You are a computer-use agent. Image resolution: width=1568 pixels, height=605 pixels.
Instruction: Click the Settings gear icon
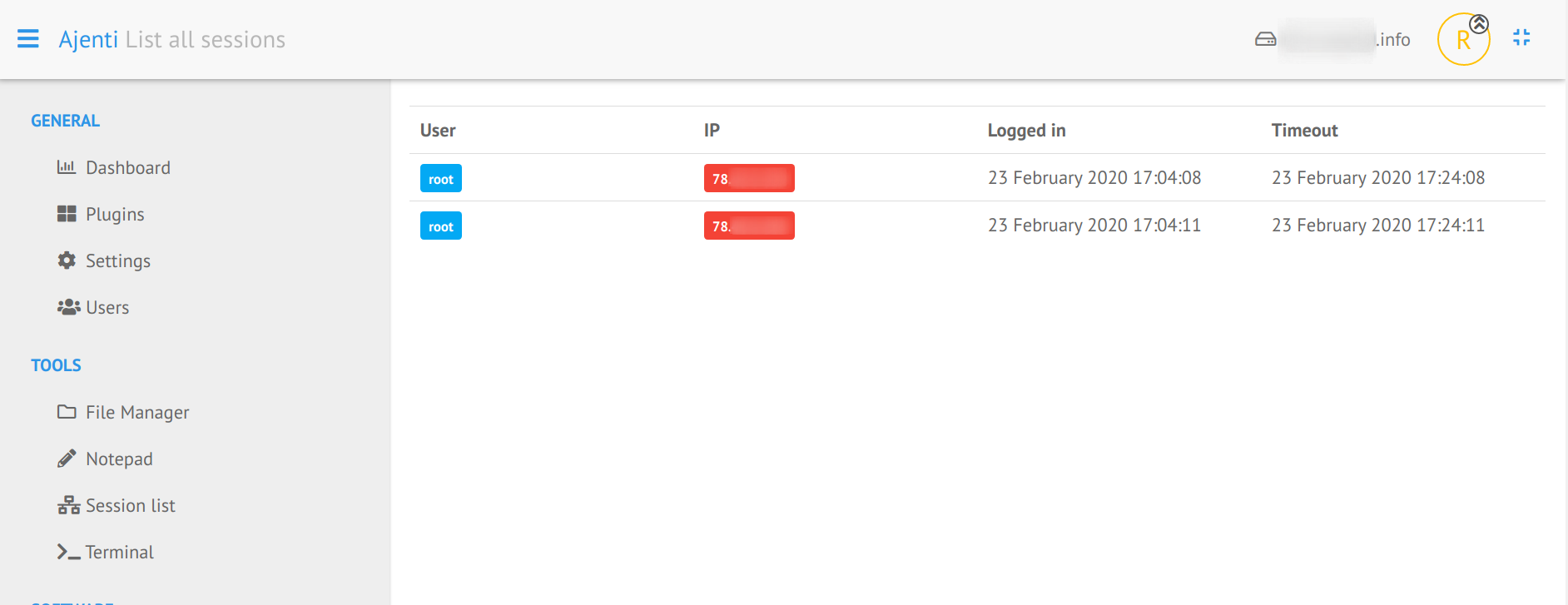[67, 260]
